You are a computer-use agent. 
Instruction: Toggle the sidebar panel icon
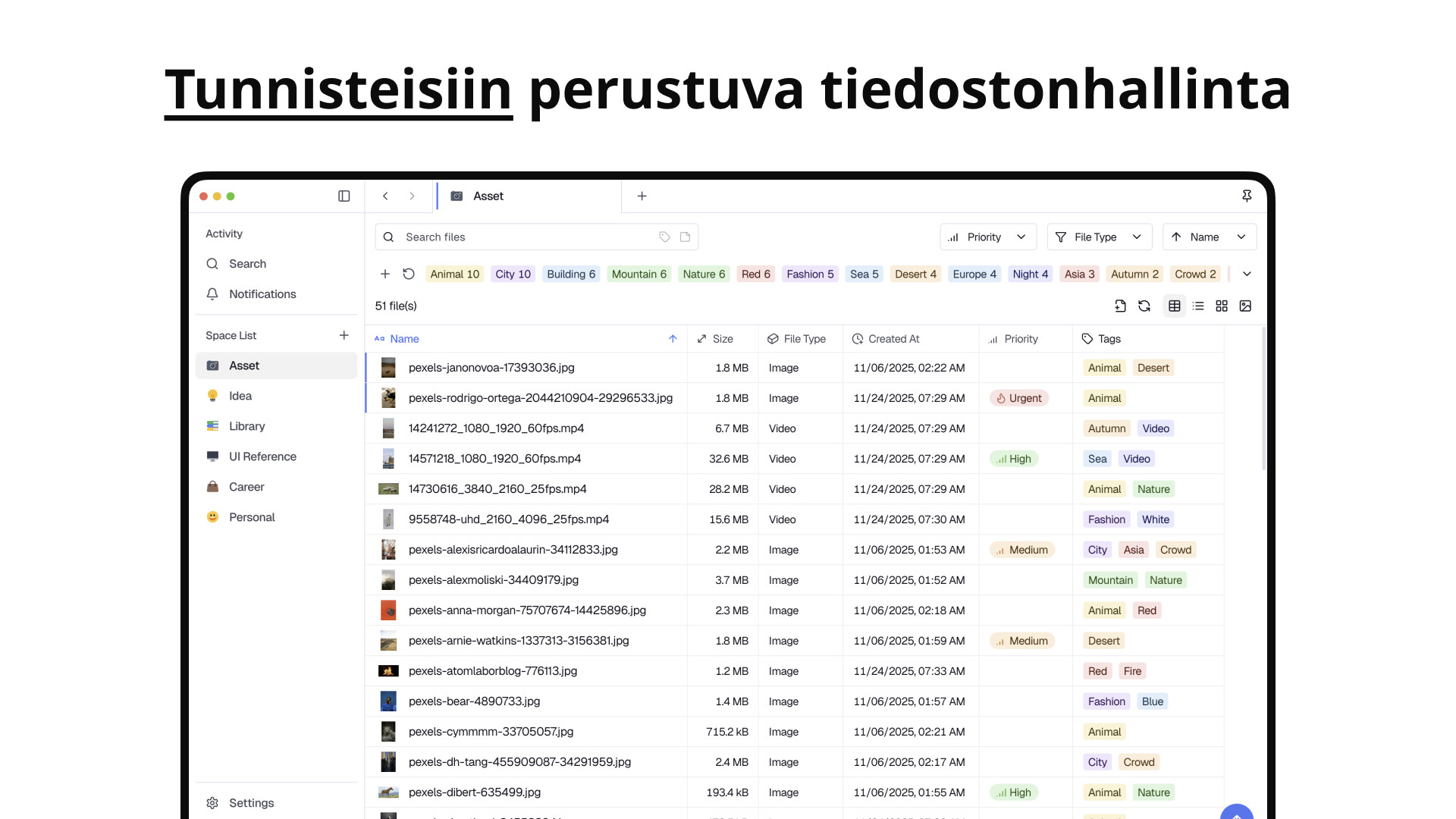[344, 196]
